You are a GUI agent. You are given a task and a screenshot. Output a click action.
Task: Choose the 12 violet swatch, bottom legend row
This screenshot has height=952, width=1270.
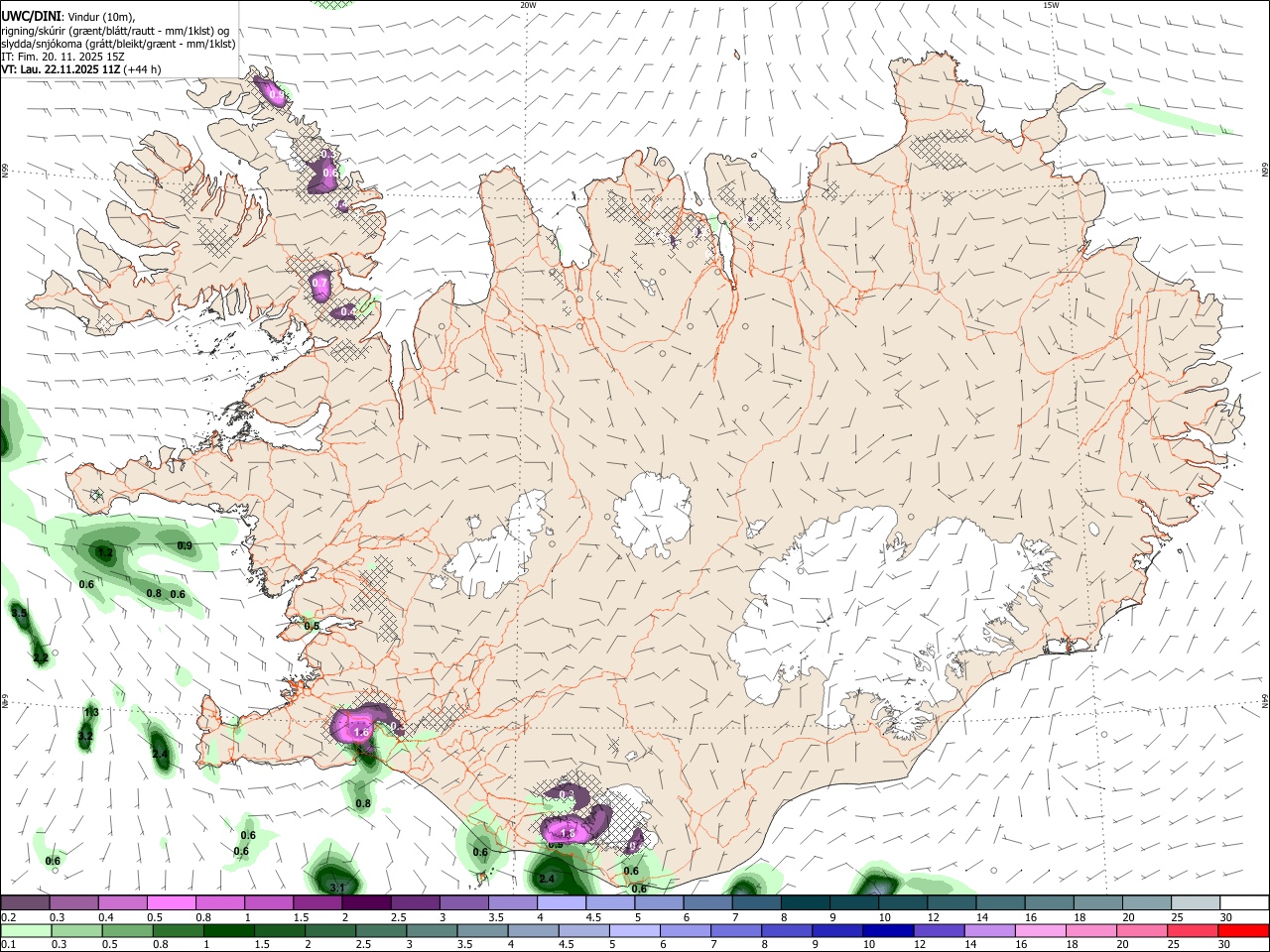[x=938, y=931]
